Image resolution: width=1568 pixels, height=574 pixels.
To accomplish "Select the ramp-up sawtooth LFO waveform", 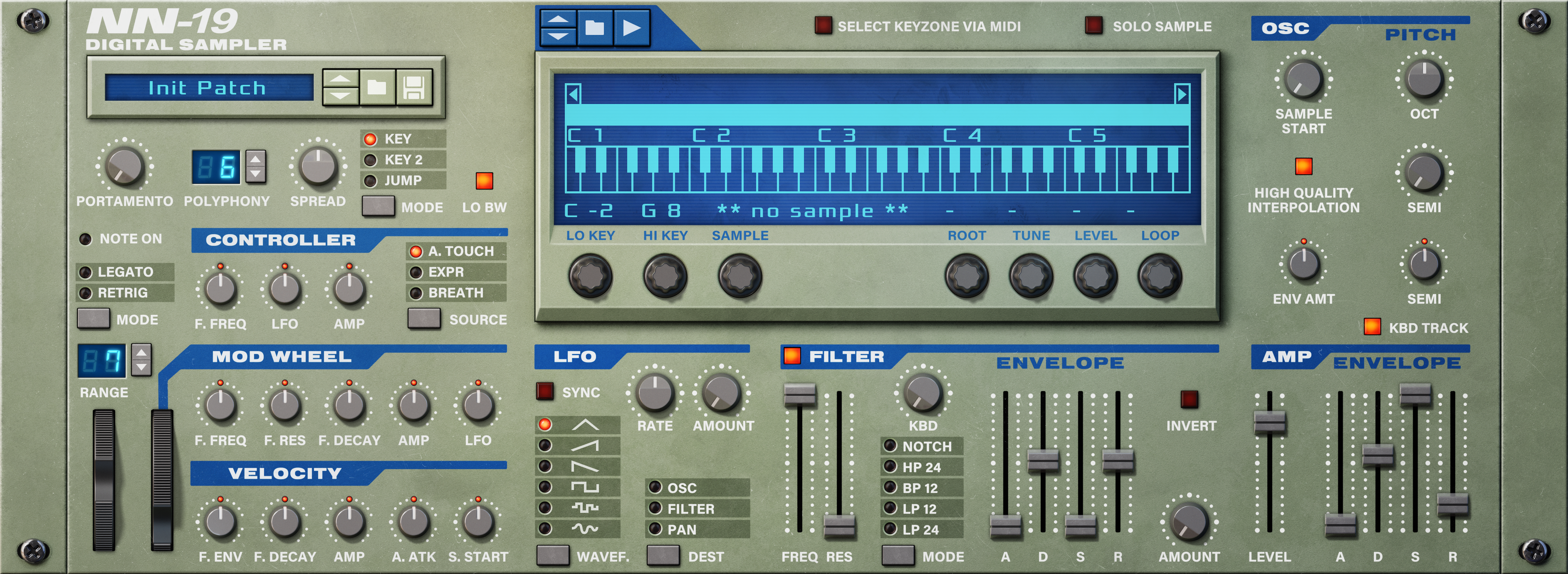I will [x=578, y=445].
